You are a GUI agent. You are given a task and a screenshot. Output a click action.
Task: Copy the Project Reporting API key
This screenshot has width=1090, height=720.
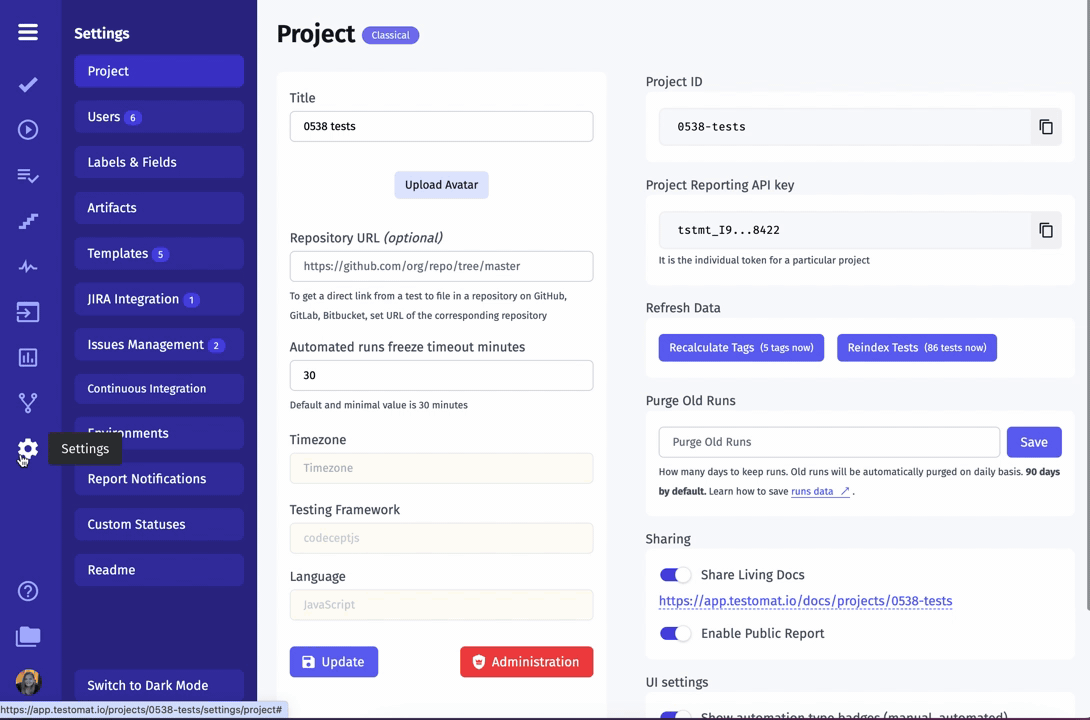coord(1046,230)
